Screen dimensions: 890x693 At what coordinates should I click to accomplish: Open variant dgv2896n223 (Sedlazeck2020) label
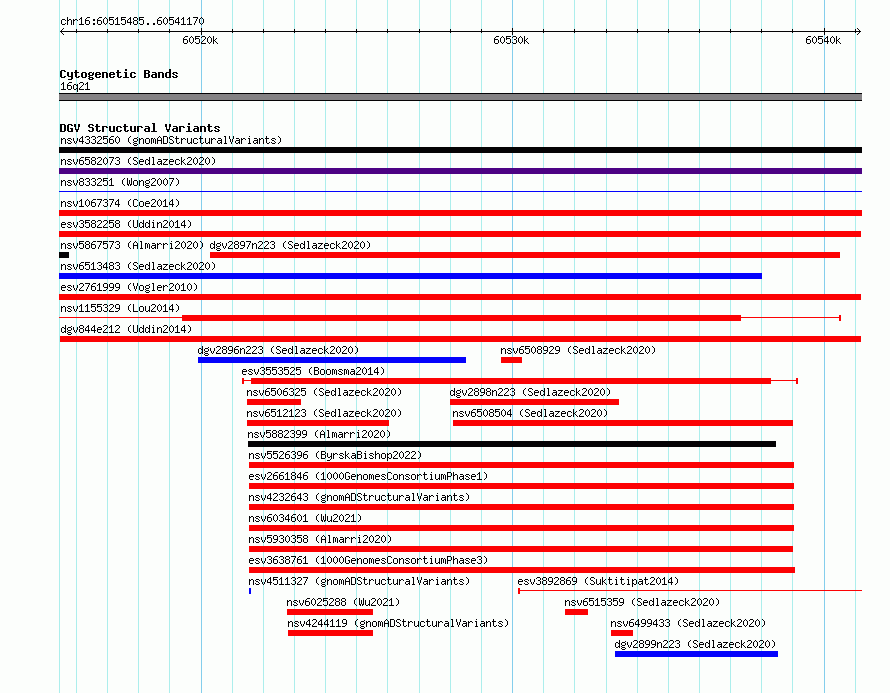click(278, 350)
